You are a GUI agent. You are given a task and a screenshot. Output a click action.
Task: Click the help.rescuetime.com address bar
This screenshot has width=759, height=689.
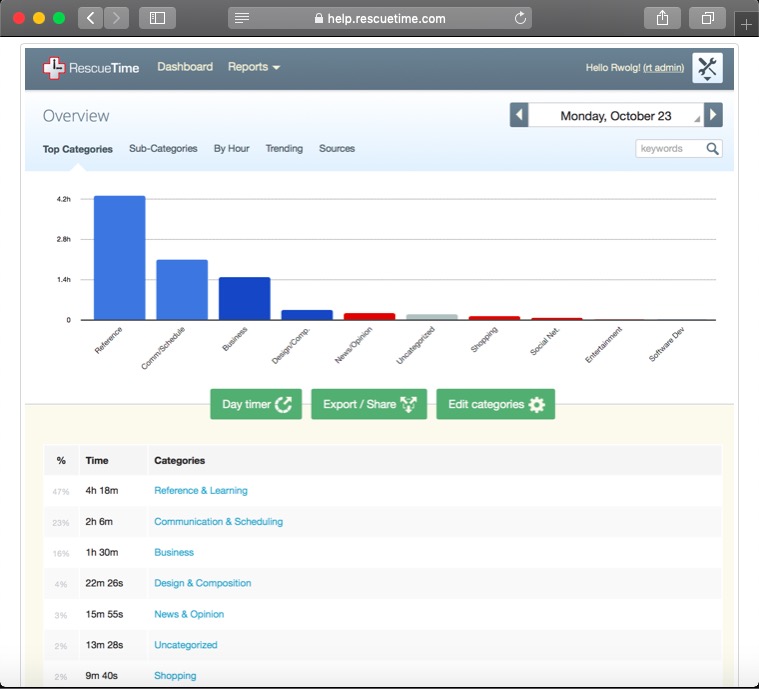380,18
